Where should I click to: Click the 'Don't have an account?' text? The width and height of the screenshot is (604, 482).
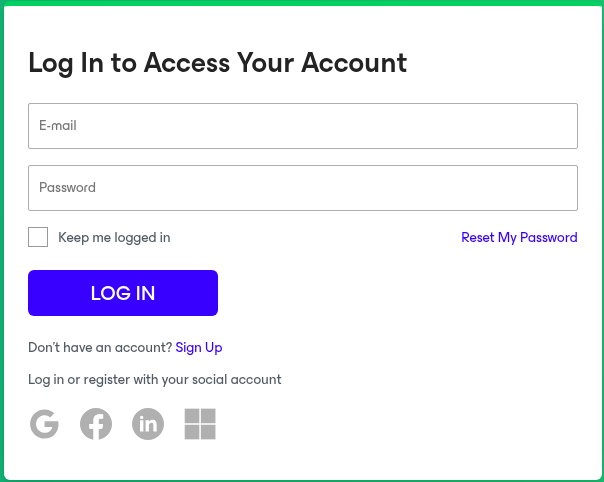100,348
